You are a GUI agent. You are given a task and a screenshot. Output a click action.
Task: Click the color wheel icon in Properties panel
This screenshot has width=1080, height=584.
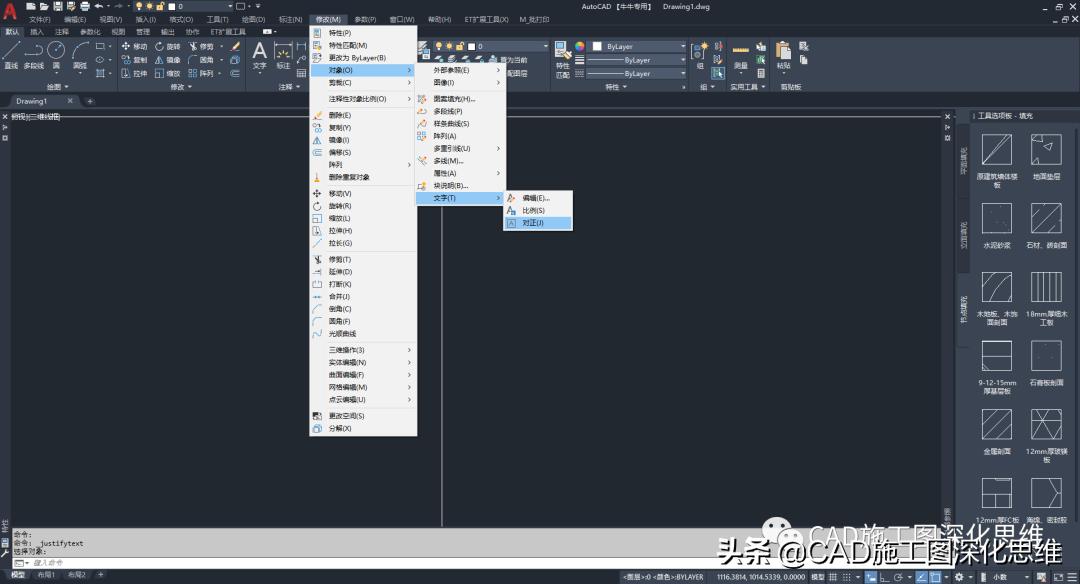(579, 46)
